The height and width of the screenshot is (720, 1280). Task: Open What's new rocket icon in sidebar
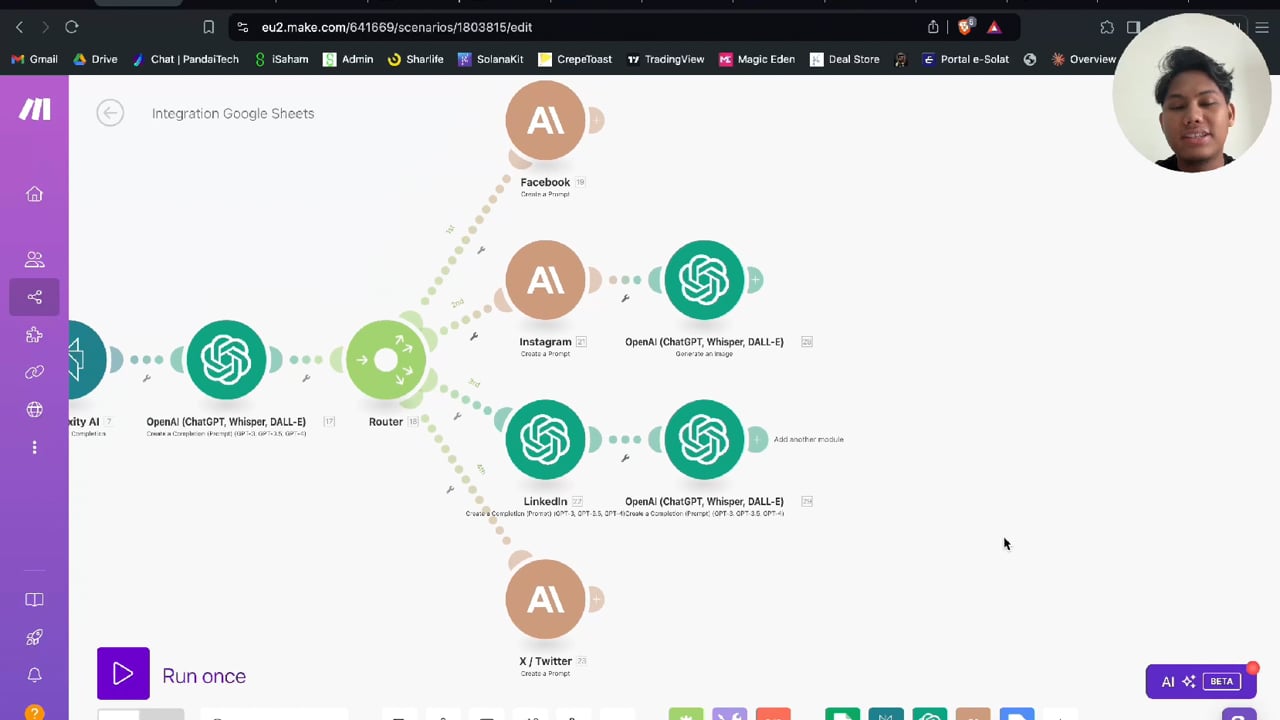(x=34, y=638)
